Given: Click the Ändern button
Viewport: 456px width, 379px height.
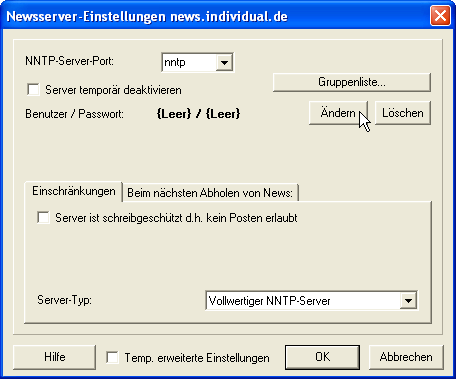Looking at the screenshot, I should 338,113.
